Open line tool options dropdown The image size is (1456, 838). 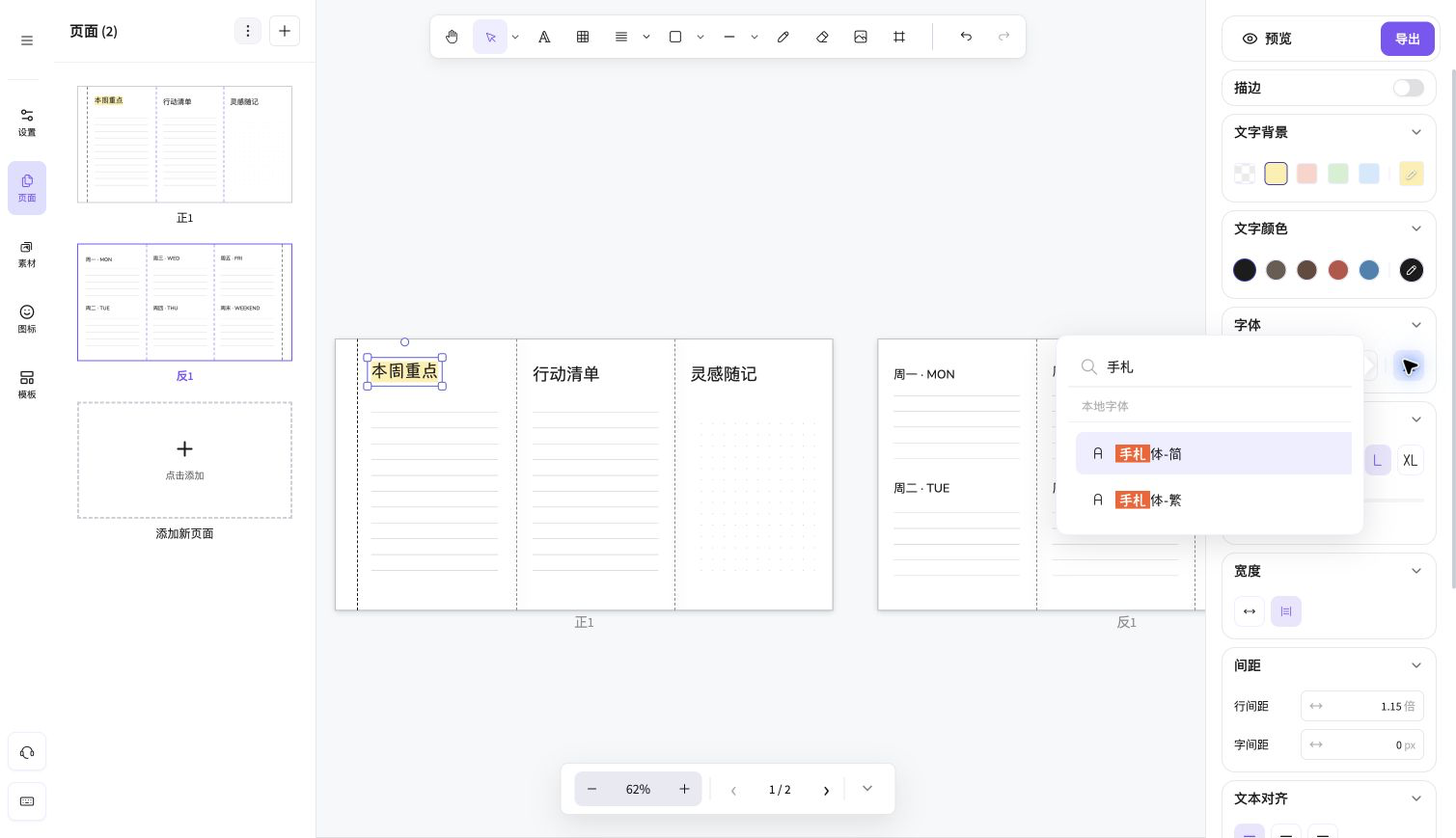tap(755, 37)
